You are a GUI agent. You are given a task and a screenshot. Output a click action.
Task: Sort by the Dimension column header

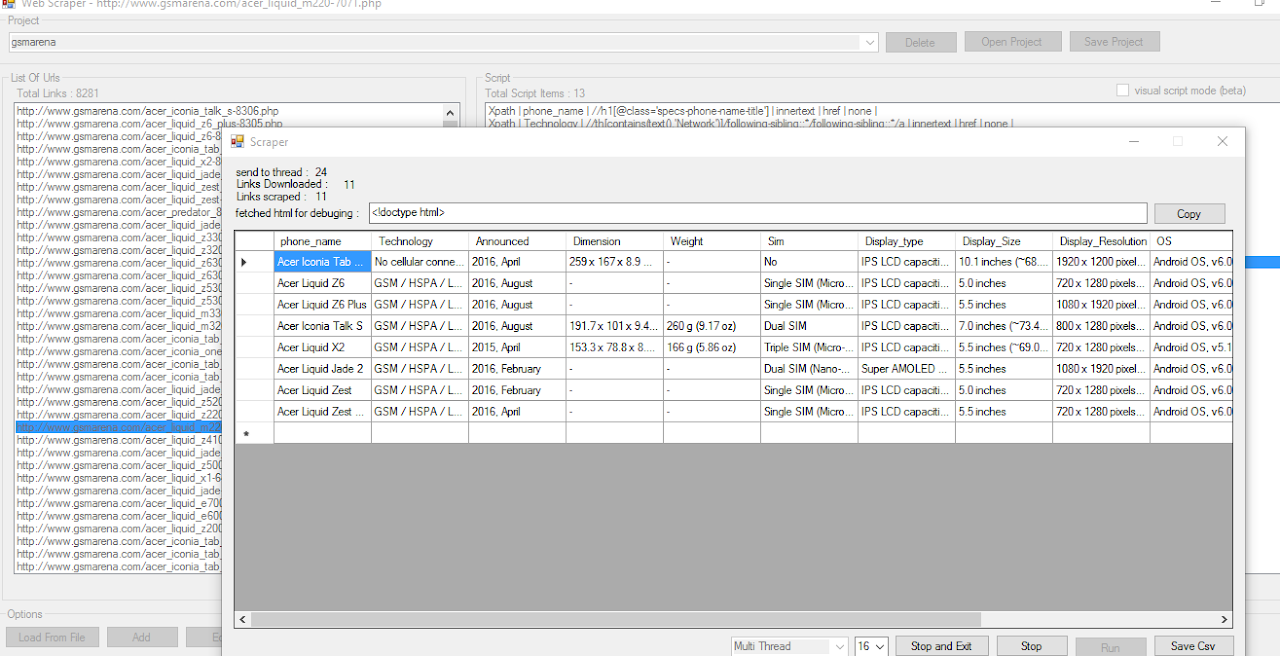coord(614,241)
